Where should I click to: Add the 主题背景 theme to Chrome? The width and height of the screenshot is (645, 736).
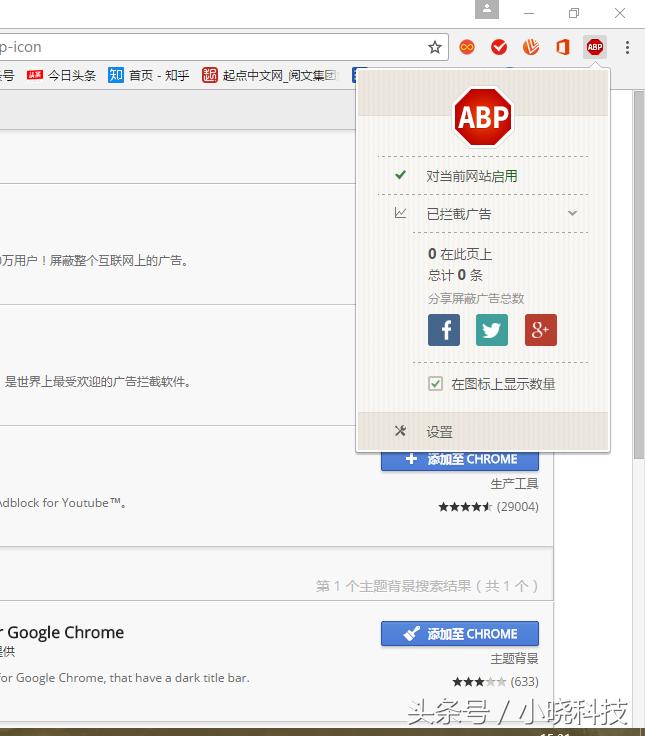[x=460, y=634]
